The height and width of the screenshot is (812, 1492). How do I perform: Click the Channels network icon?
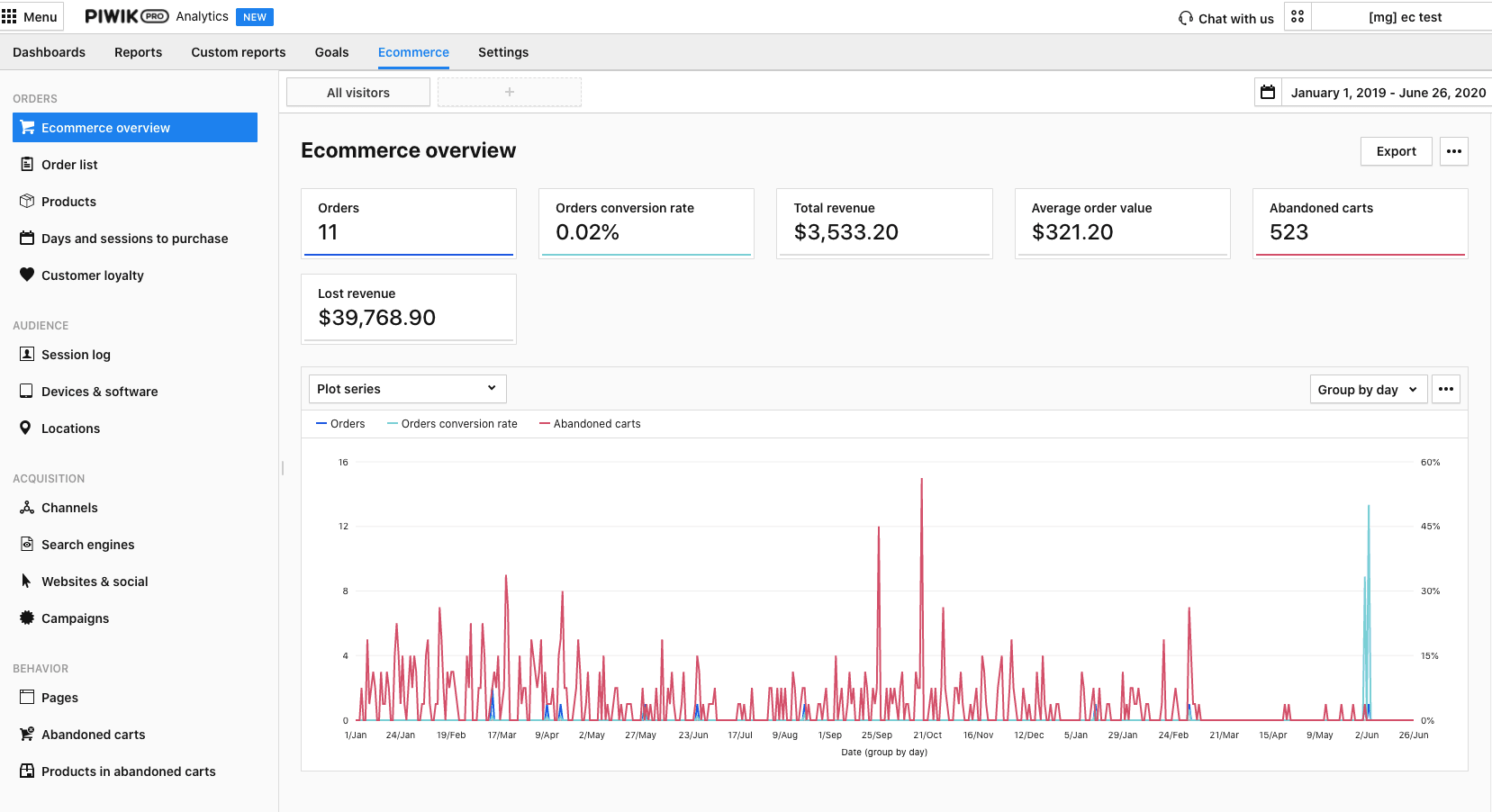(x=27, y=508)
